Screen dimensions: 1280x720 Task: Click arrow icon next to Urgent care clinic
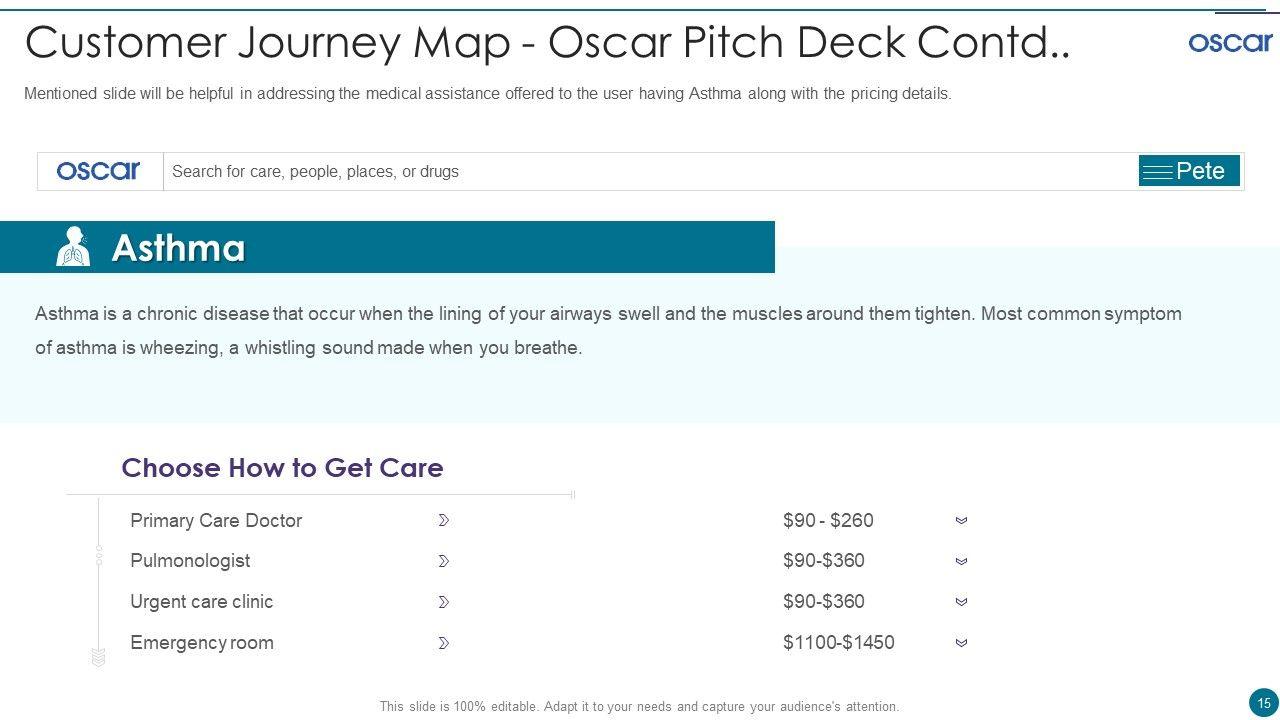point(443,602)
